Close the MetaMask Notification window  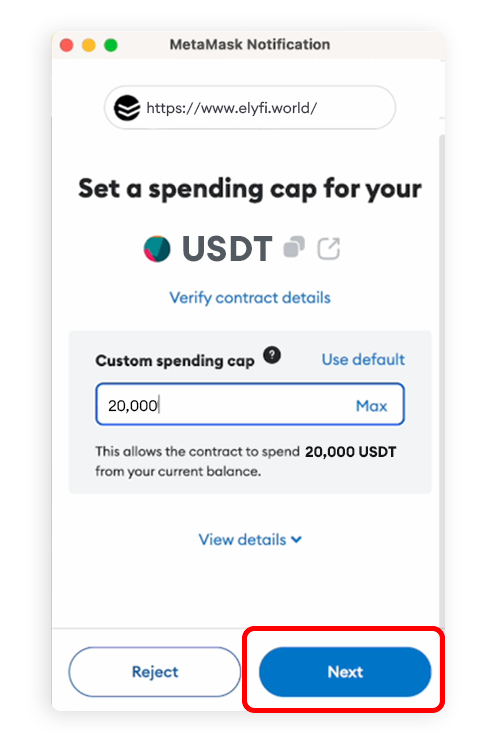(x=67, y=45)
